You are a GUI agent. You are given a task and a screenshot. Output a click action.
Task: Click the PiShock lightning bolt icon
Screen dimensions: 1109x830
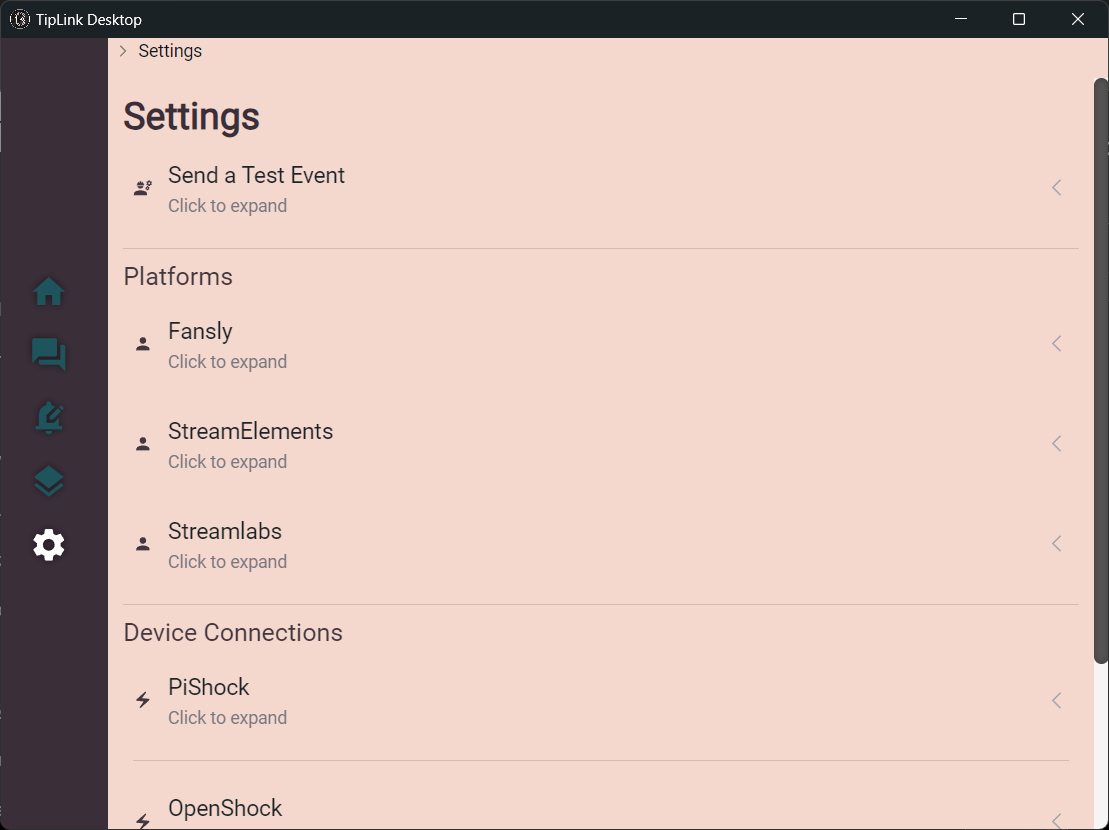(x=143, y=700)
